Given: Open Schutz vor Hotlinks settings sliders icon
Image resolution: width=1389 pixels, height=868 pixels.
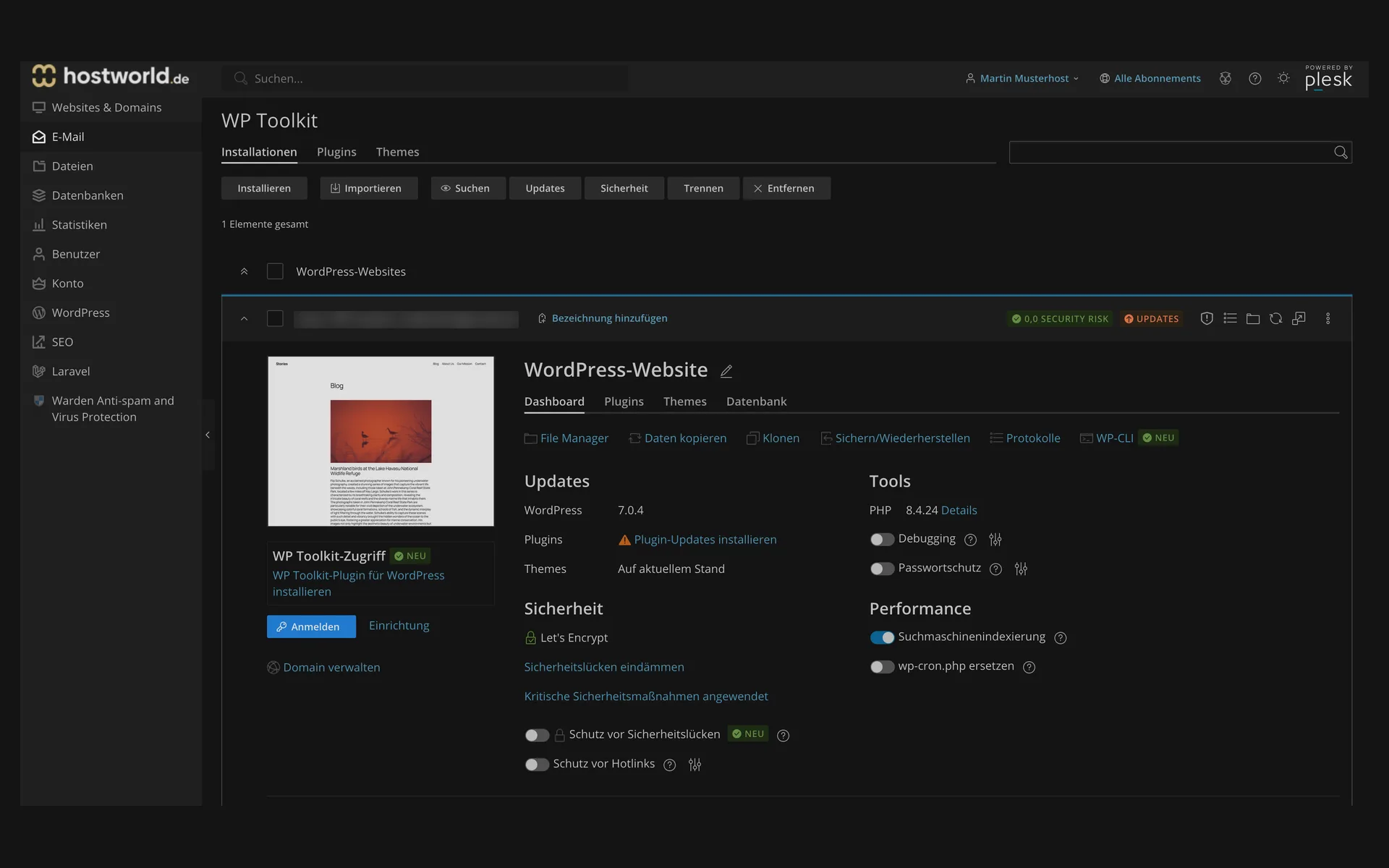Looking at the screenshot, I should pos(694,765).
